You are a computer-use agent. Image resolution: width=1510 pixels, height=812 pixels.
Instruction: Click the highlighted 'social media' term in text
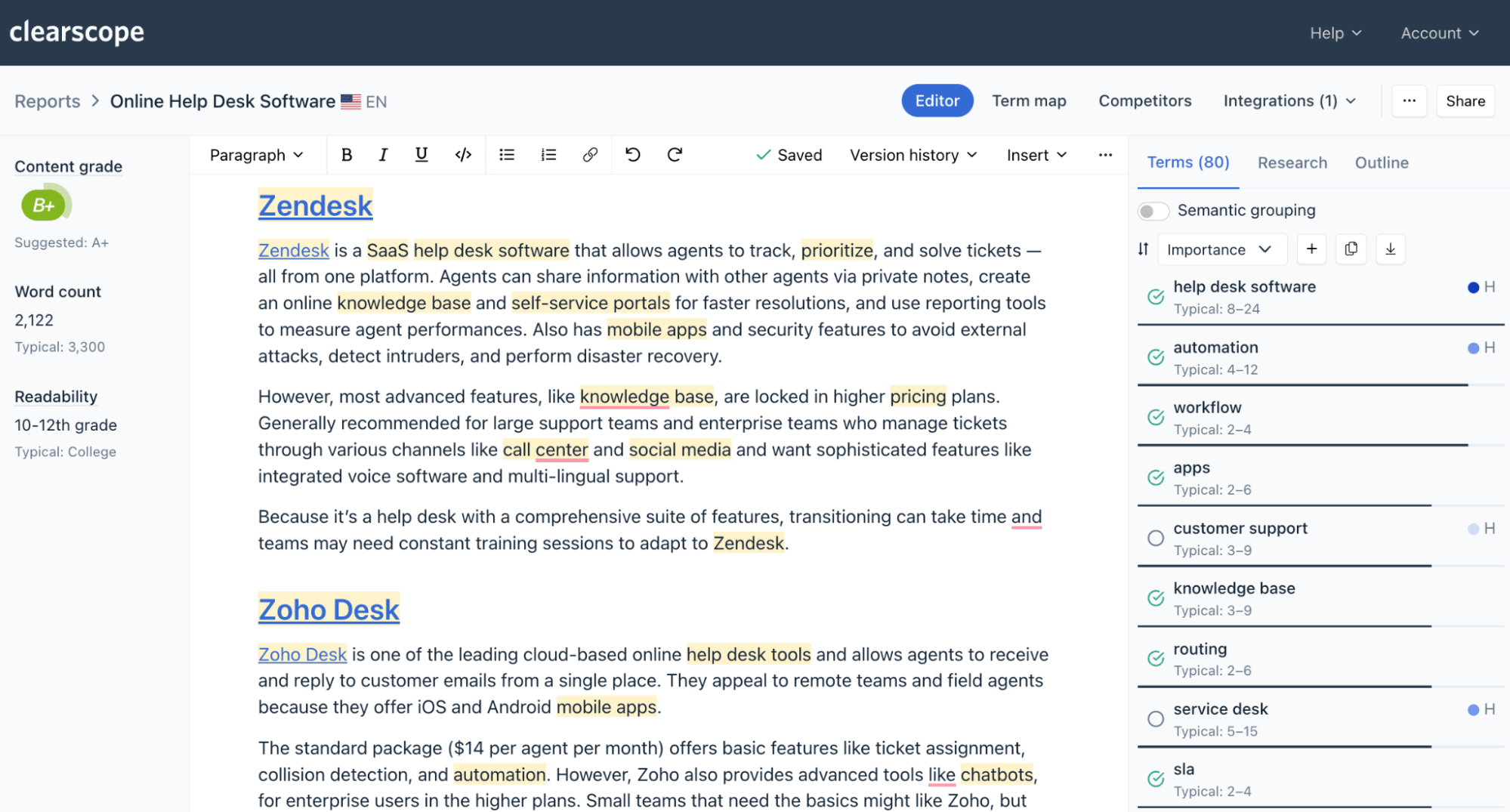[x=680, y=449]
